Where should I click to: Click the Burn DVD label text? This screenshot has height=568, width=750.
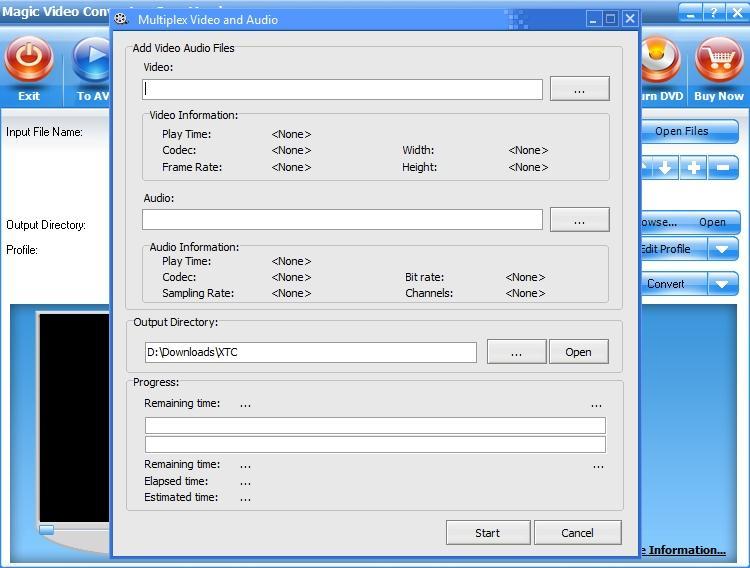click(x=662, y=96)
